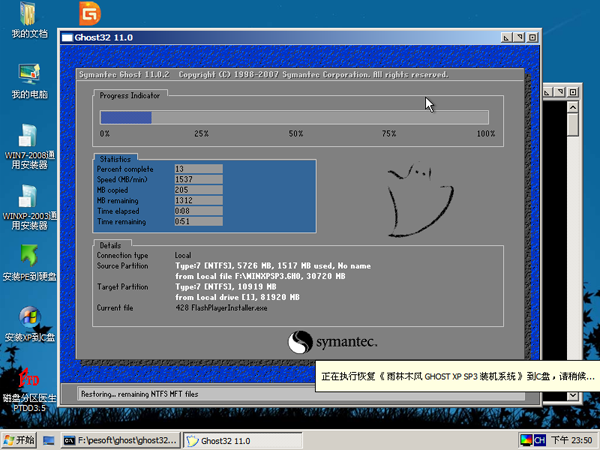Open the orange DiskGenius desktop icon
This screenshot has height=450, width=600.
[90, 14]
